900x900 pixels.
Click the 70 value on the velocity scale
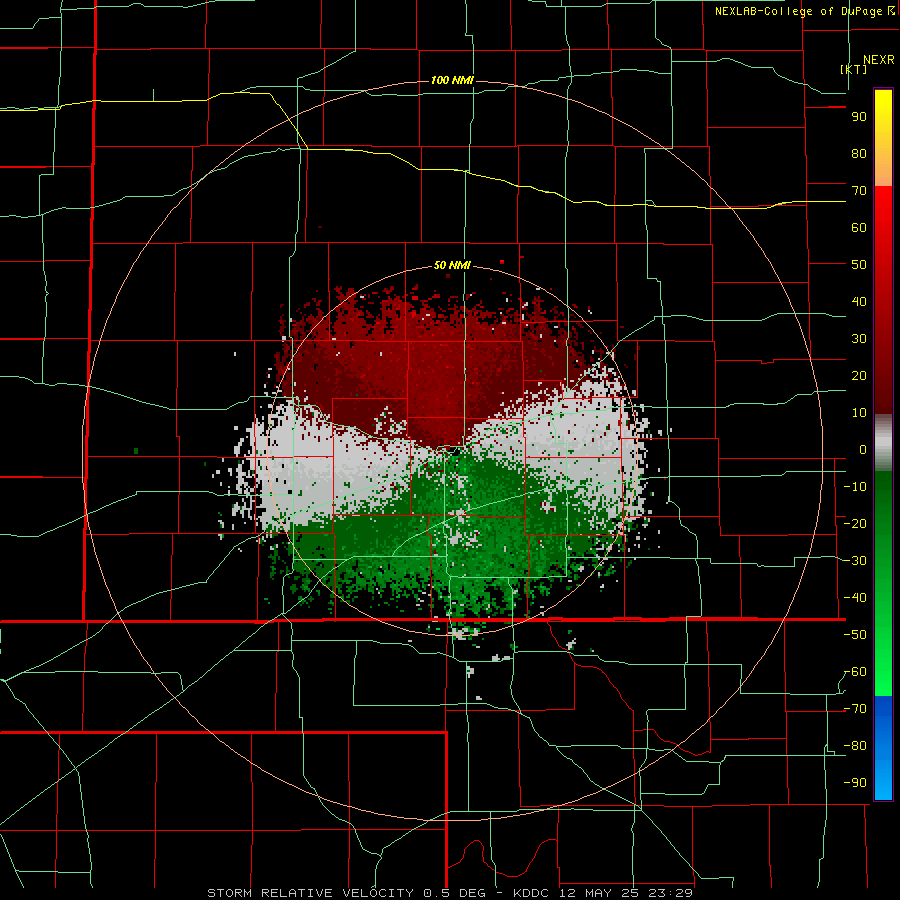[x=859, y=191]
